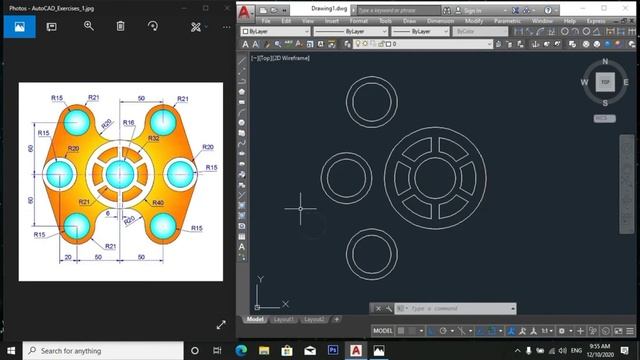Click the [Top] view control label

click(x=265, y=58)
